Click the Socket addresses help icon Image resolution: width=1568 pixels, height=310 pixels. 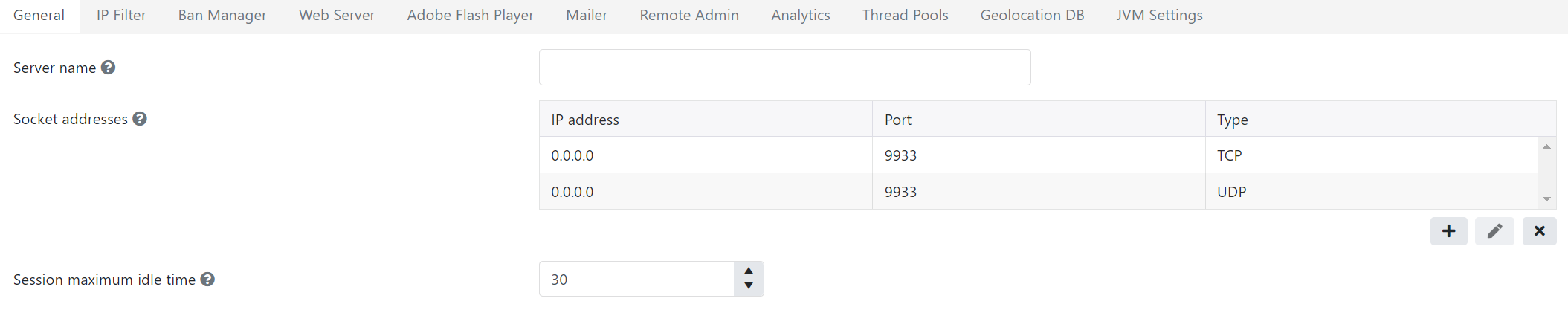(x=140, y=119)
